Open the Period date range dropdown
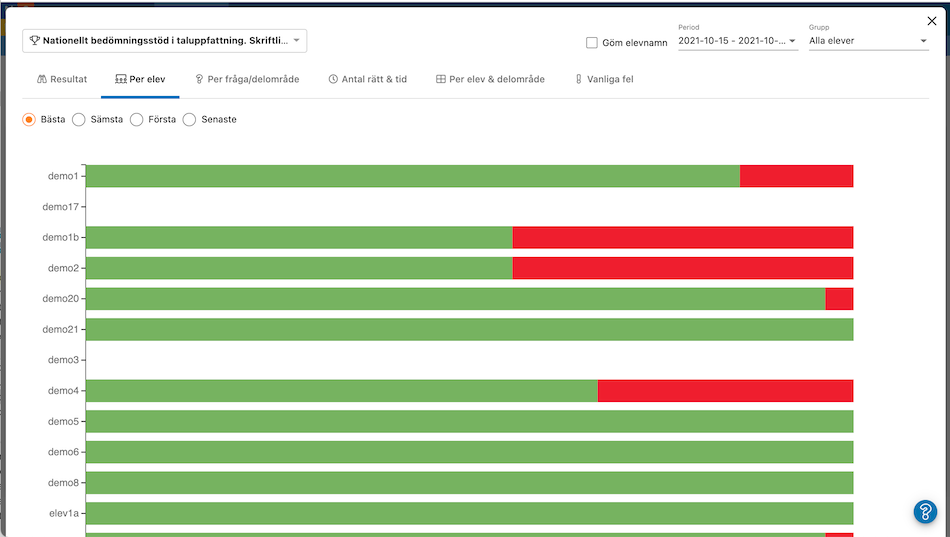This screenshot has width=950, height=537. click(737, 41)
